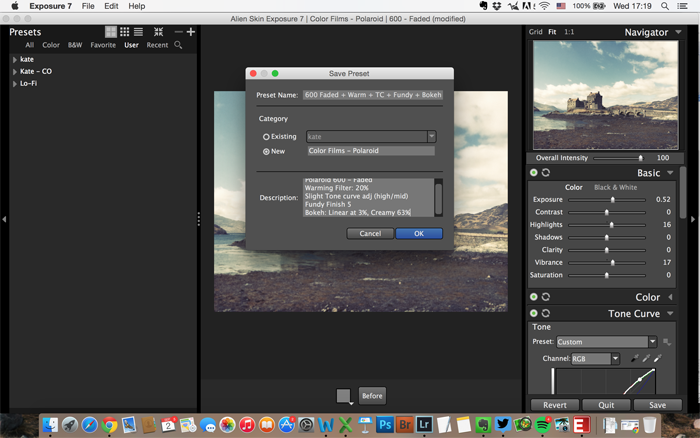Viewport: 700px width, 438px height.
Task: Open the Edit menu
Action: (x=111, y=6)
